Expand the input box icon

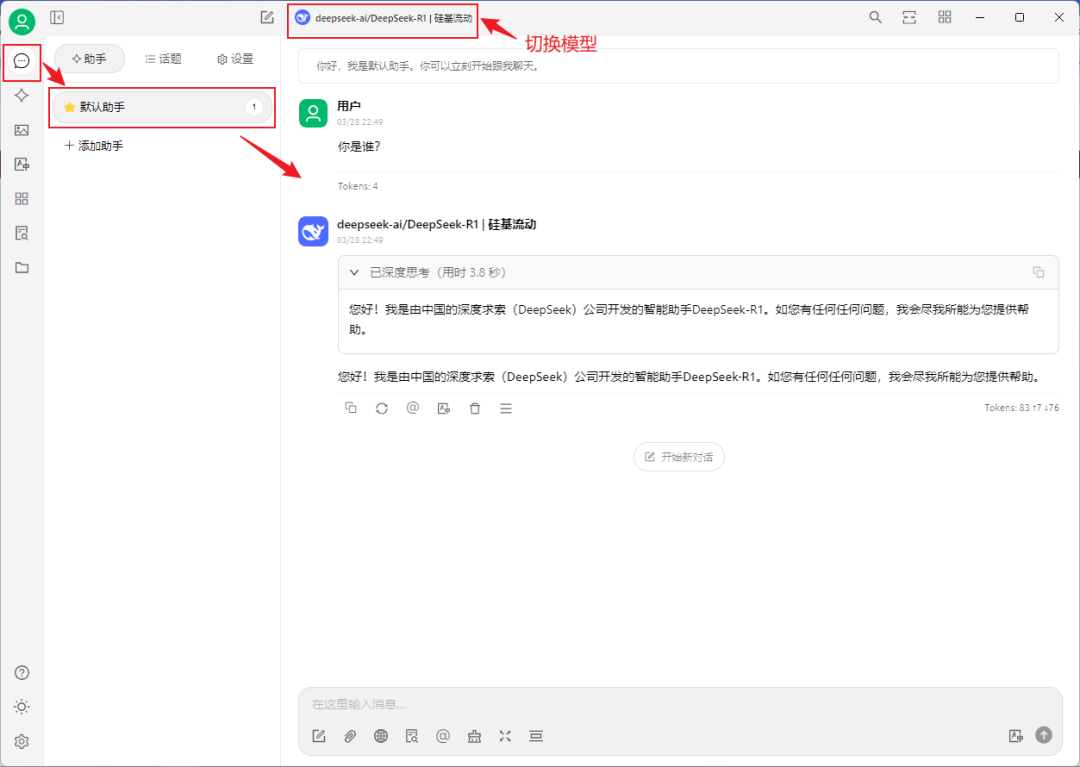505,736
